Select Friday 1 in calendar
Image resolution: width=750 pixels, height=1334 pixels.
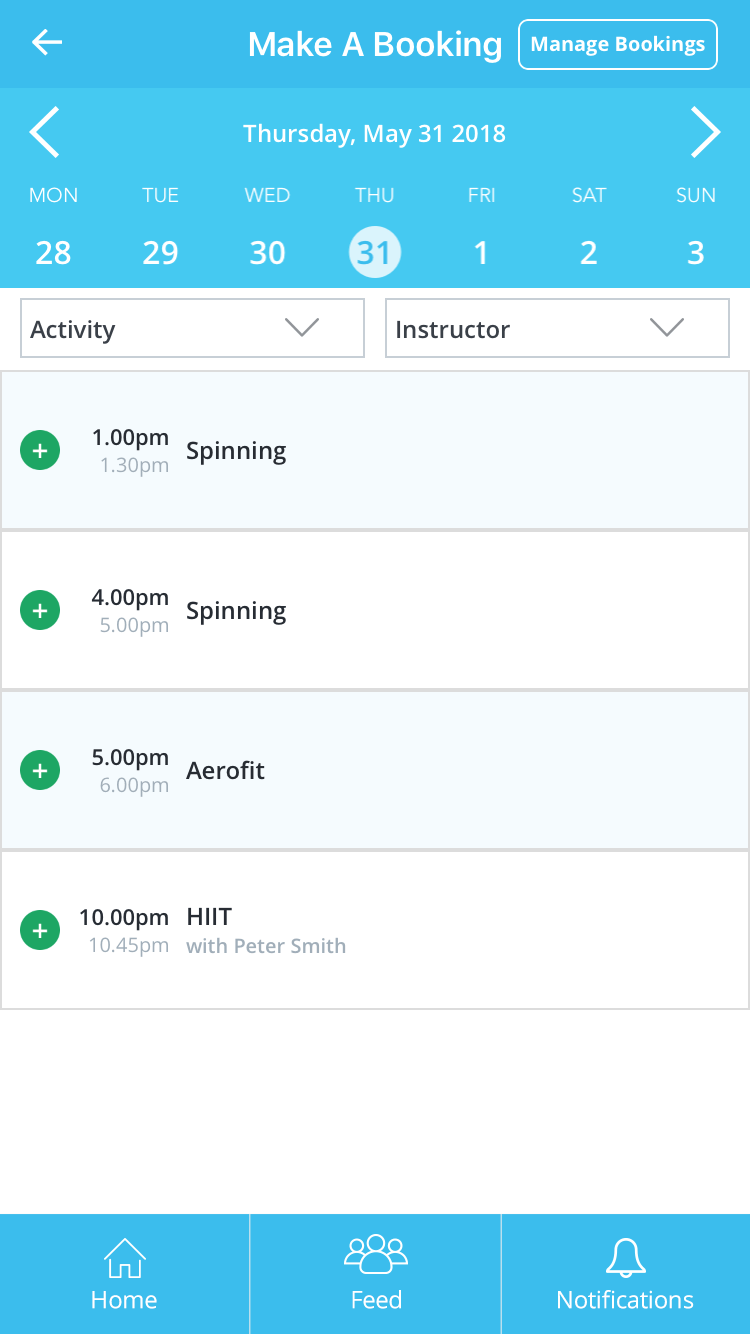point(481,253)
